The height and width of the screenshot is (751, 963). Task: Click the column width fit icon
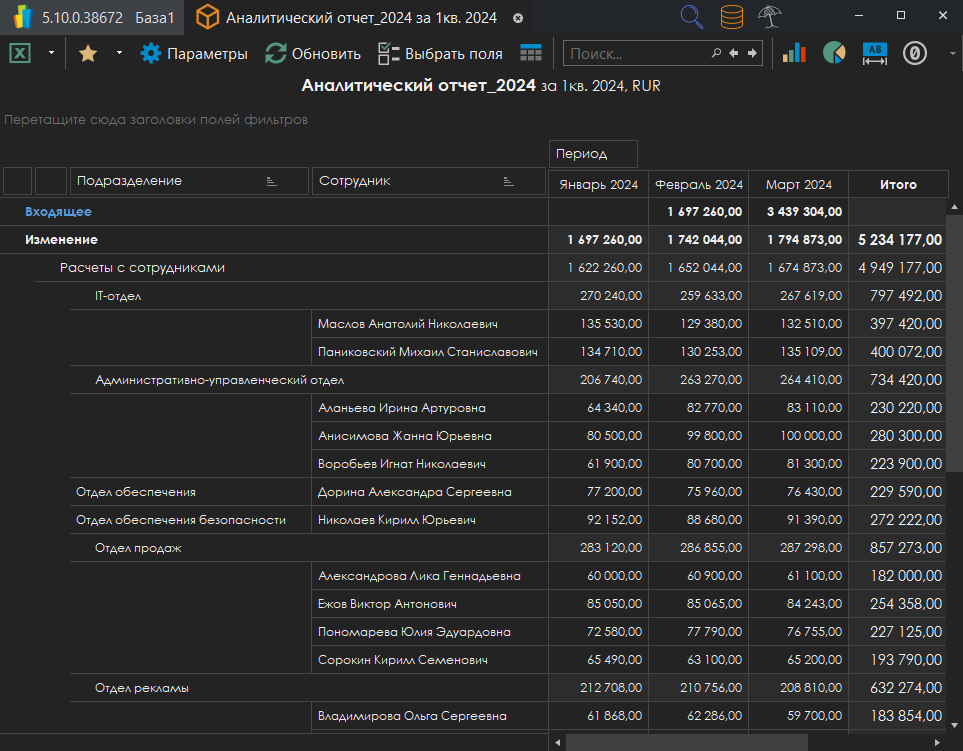[x=875, y=54]
